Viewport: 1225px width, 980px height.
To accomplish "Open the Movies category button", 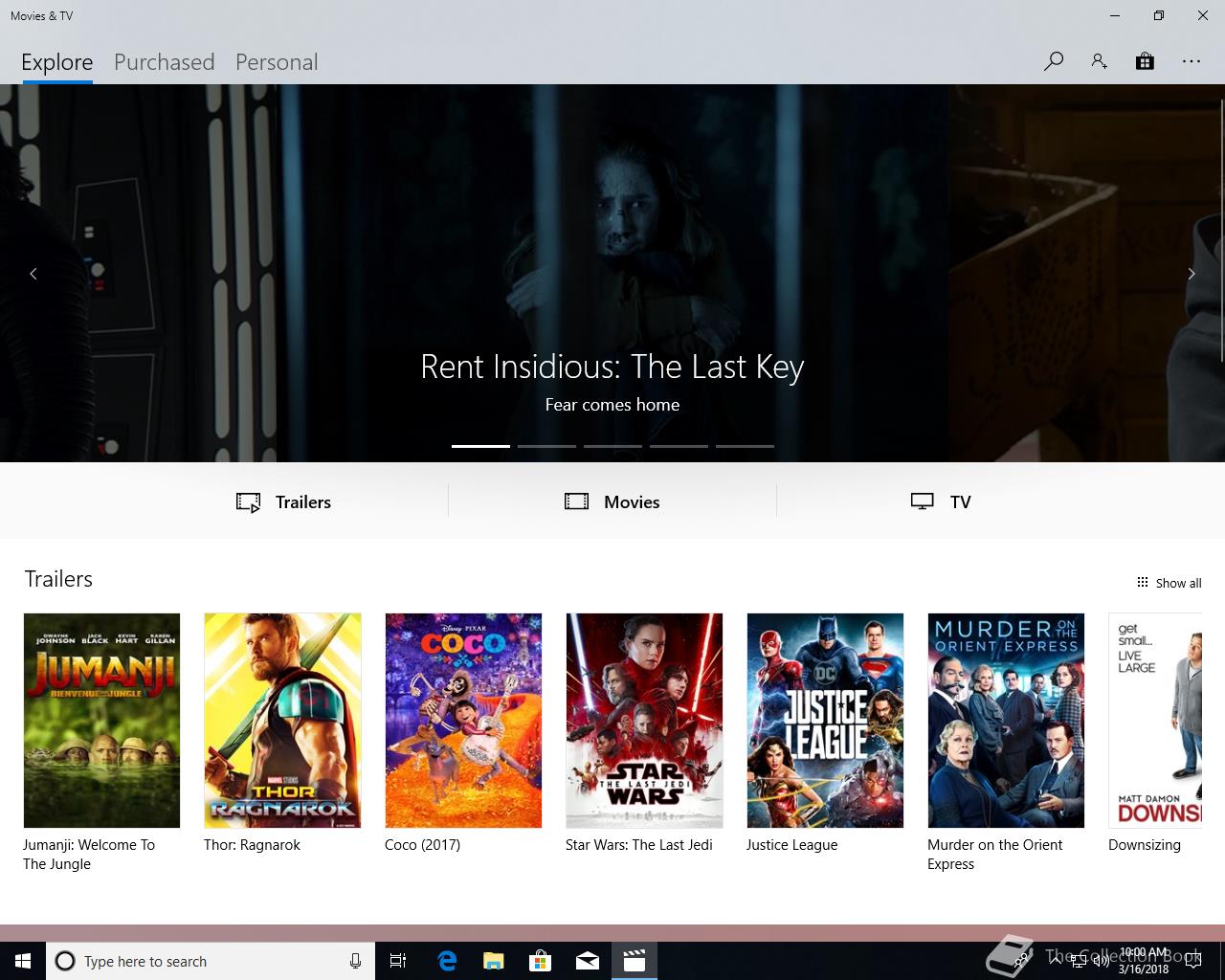I will [x=612, y=501].
